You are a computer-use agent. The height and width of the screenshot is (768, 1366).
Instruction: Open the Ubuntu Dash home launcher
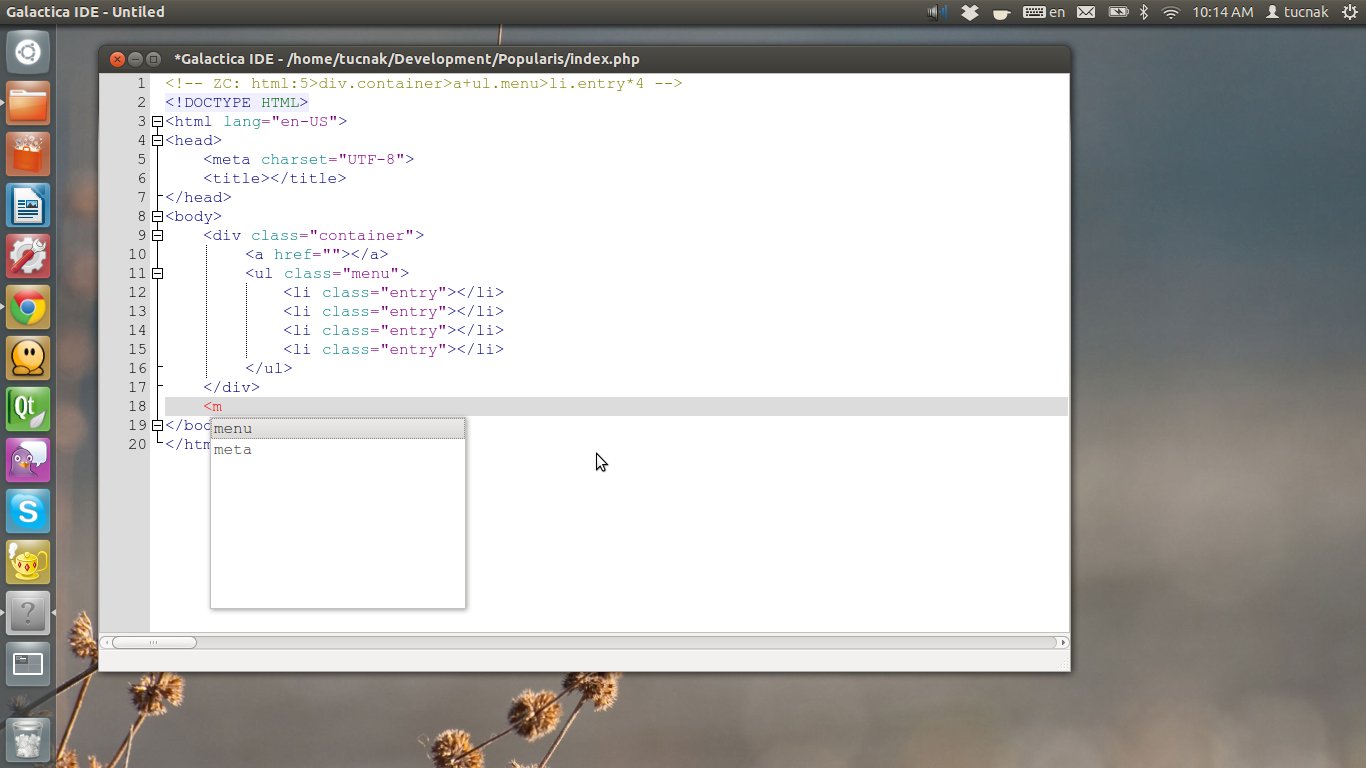tap(28, 51)
